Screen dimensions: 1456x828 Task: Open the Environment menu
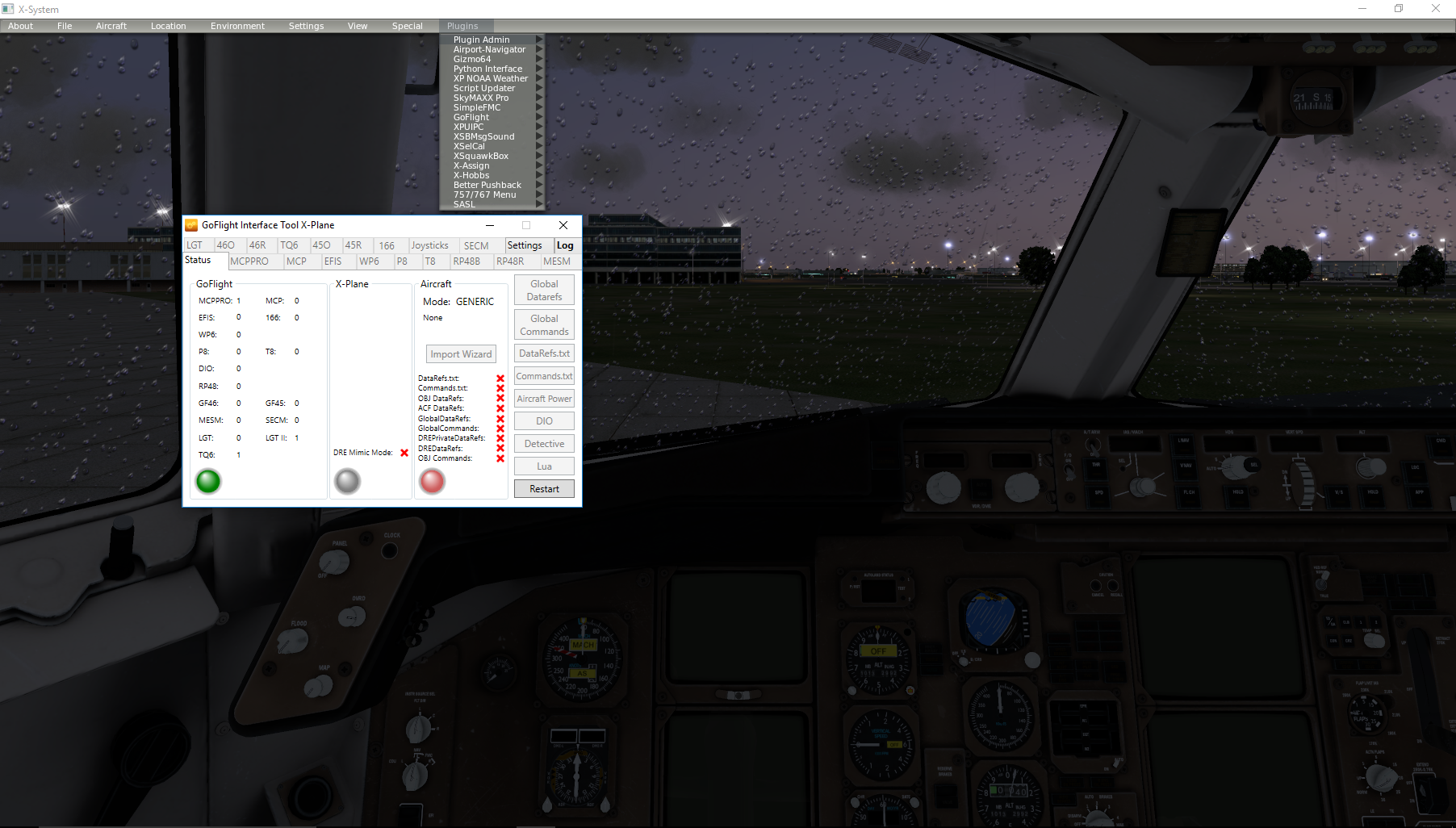[237, 26]
